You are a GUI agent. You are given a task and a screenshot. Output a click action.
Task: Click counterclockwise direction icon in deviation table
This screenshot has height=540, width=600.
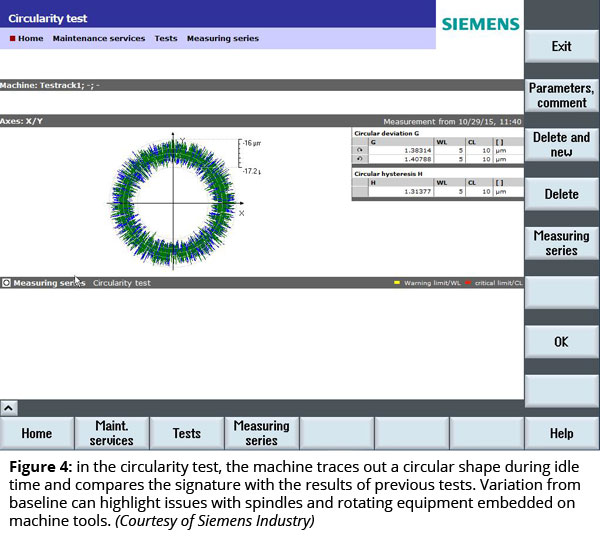pyautogui.click(x=360, y=159)
